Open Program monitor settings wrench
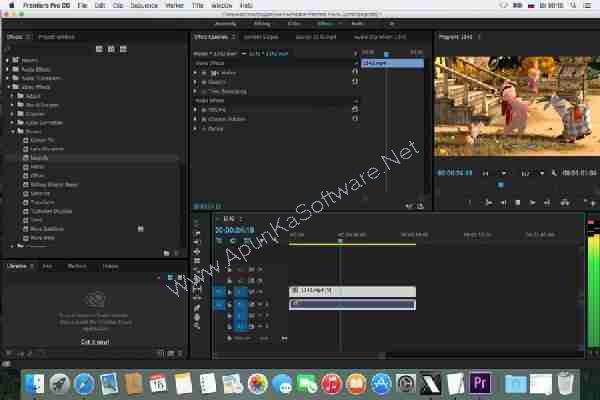The width and height of the screenshot is (600, 400). (x=554, y=173)
